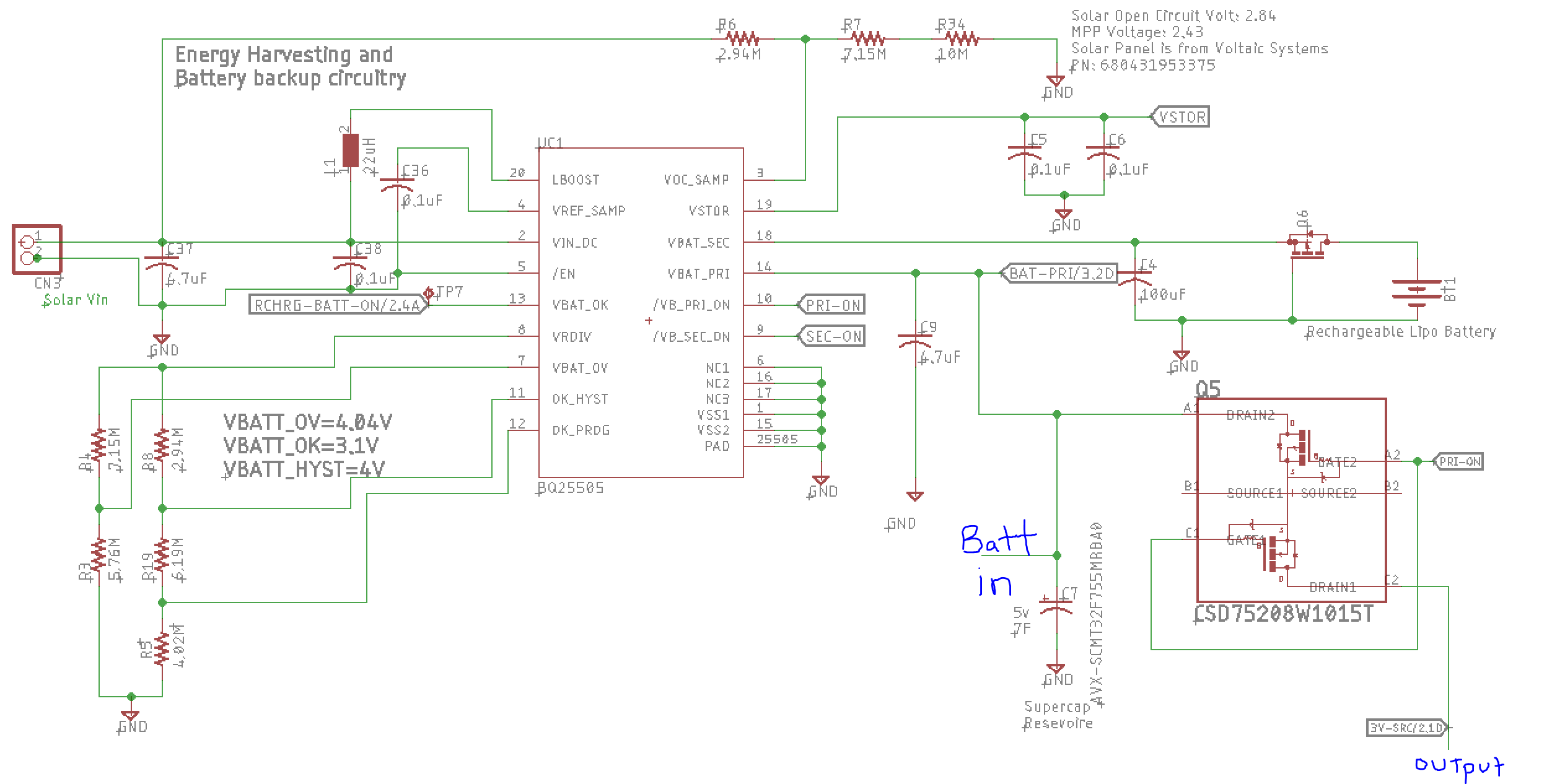Select the BT1 battery symbol

pyautogui.click(x=1416, y=292)
